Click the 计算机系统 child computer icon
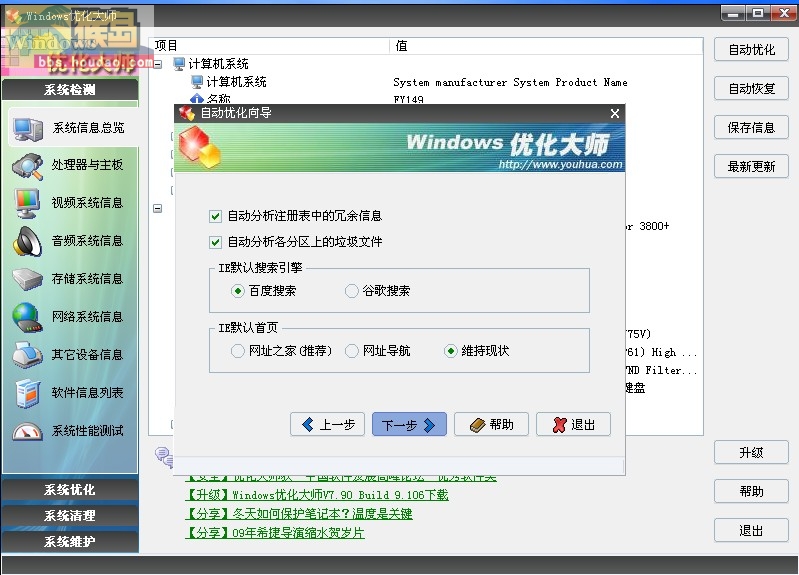Viewport: 799px width, 575px height. click(197, 82)
